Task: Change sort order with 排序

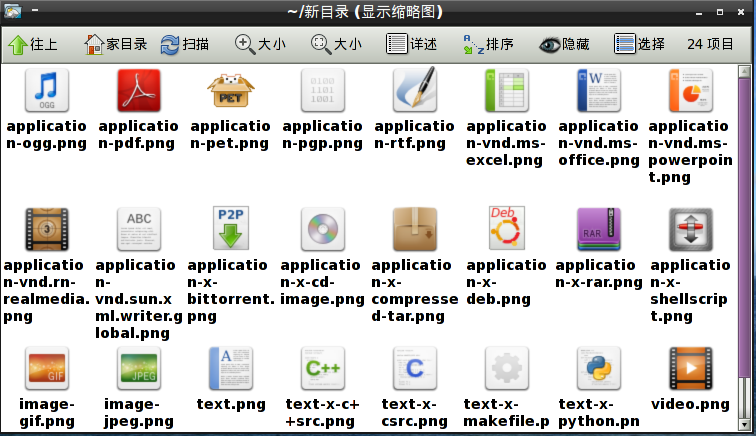Action: tap(488, 44)
